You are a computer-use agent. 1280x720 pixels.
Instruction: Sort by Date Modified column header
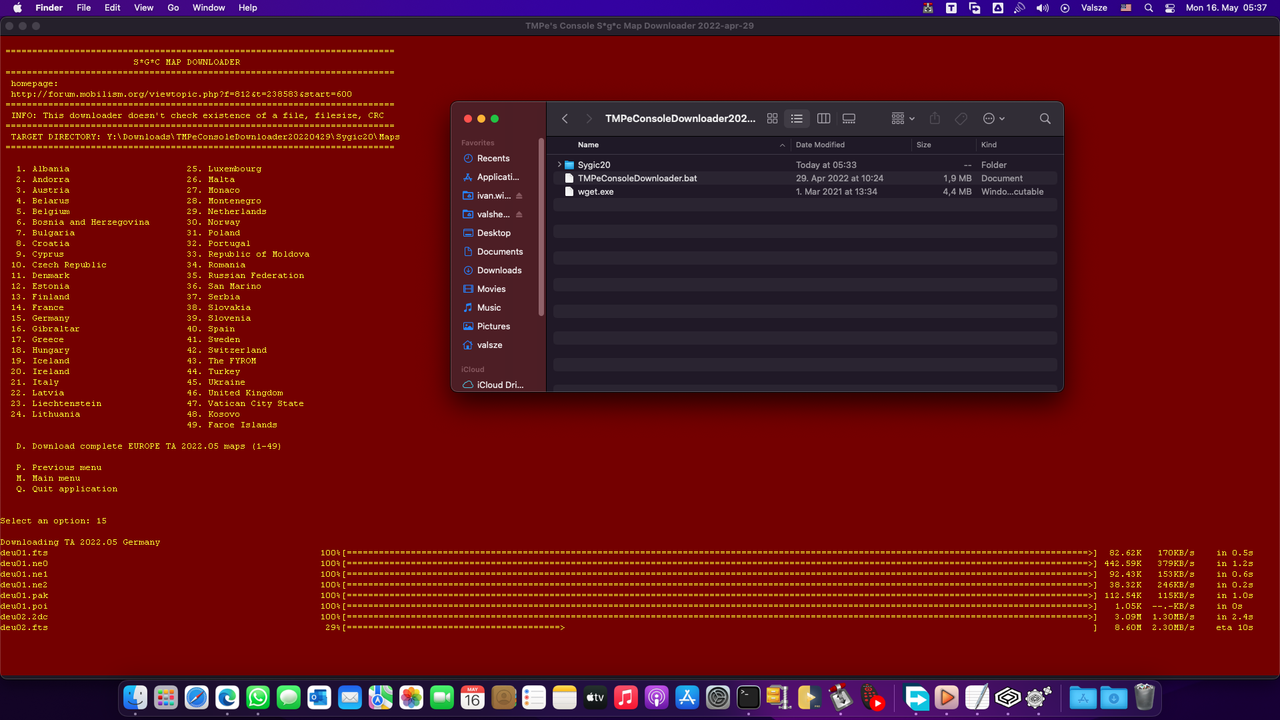click(x=820, y=145)
